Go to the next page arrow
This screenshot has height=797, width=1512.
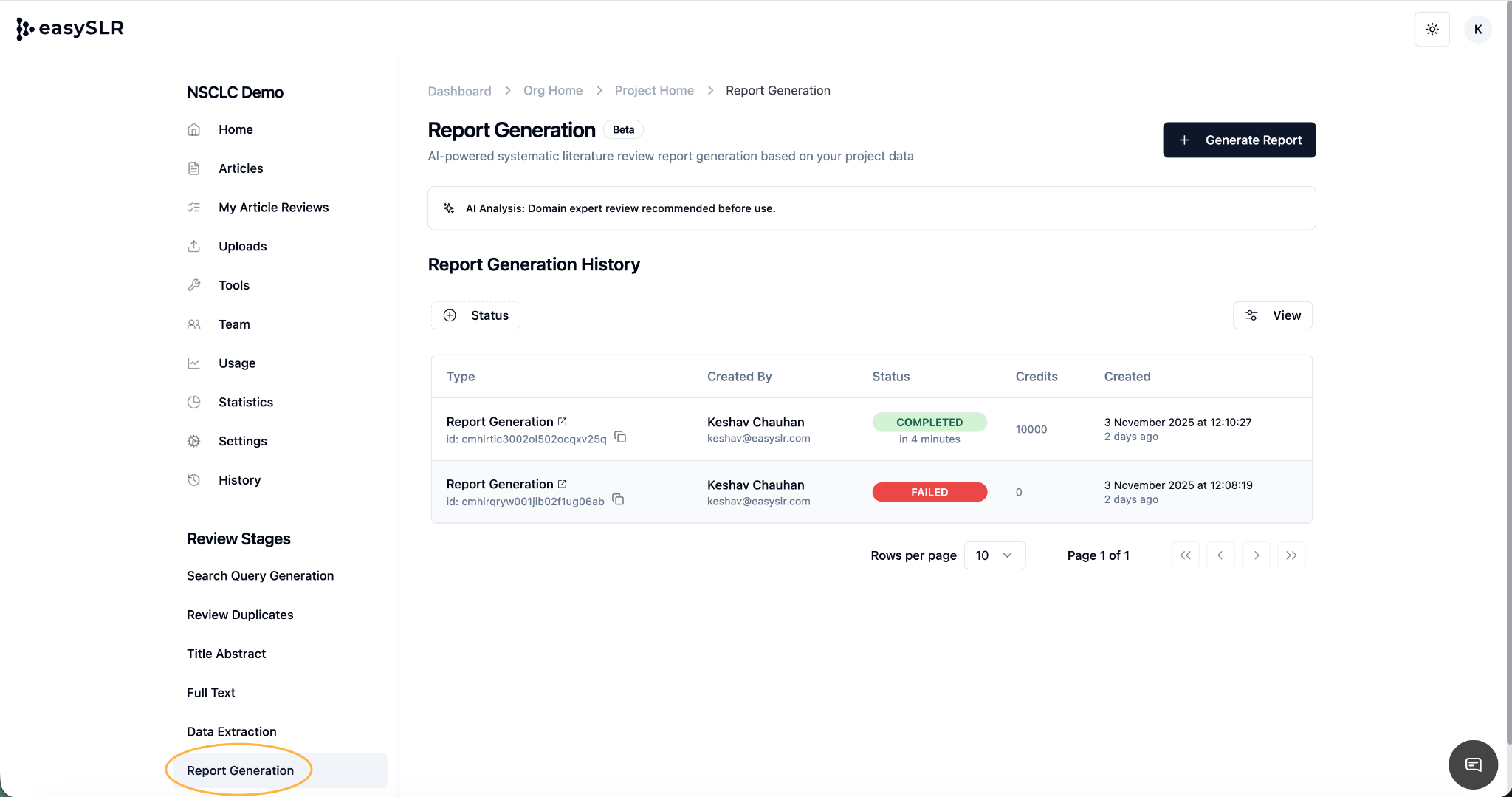1256,555
